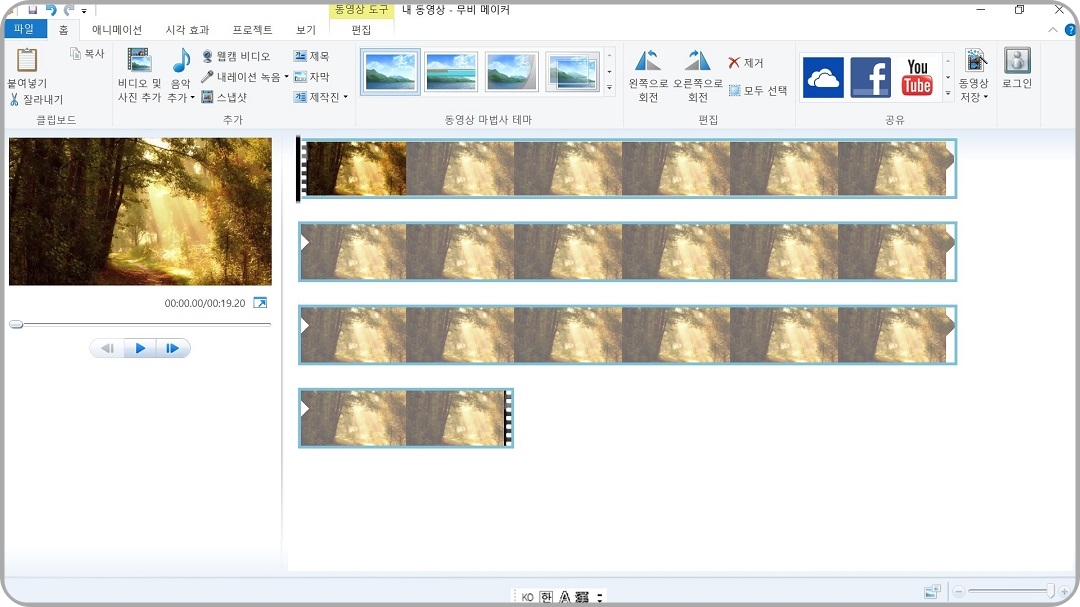Open the 동영상 저장 dropdown arrow
The width and height of the screenshot is (1080, 607).
pyautogui.click(x=986, y=97)
